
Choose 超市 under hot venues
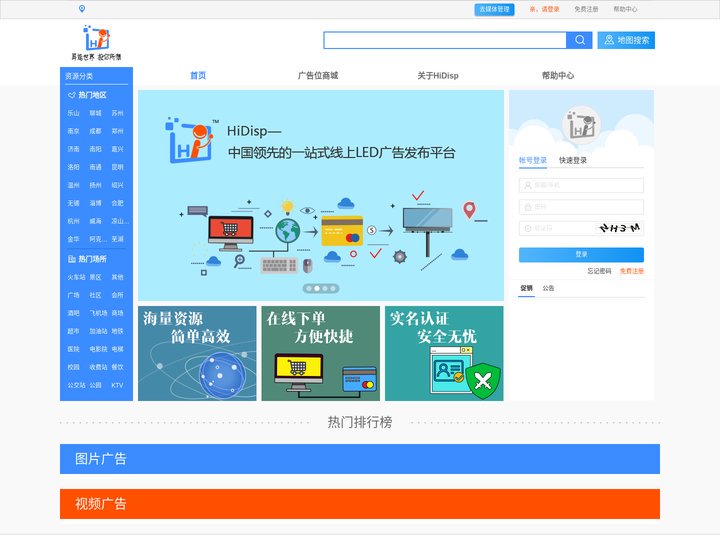(x=73, y=331)
